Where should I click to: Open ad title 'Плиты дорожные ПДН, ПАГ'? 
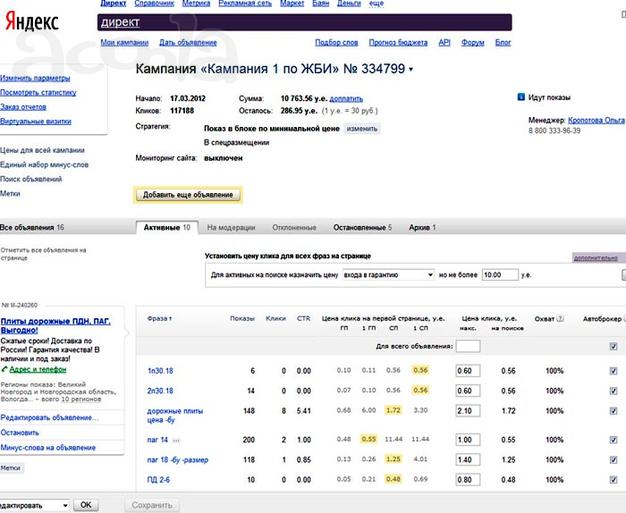coord(55,325)
